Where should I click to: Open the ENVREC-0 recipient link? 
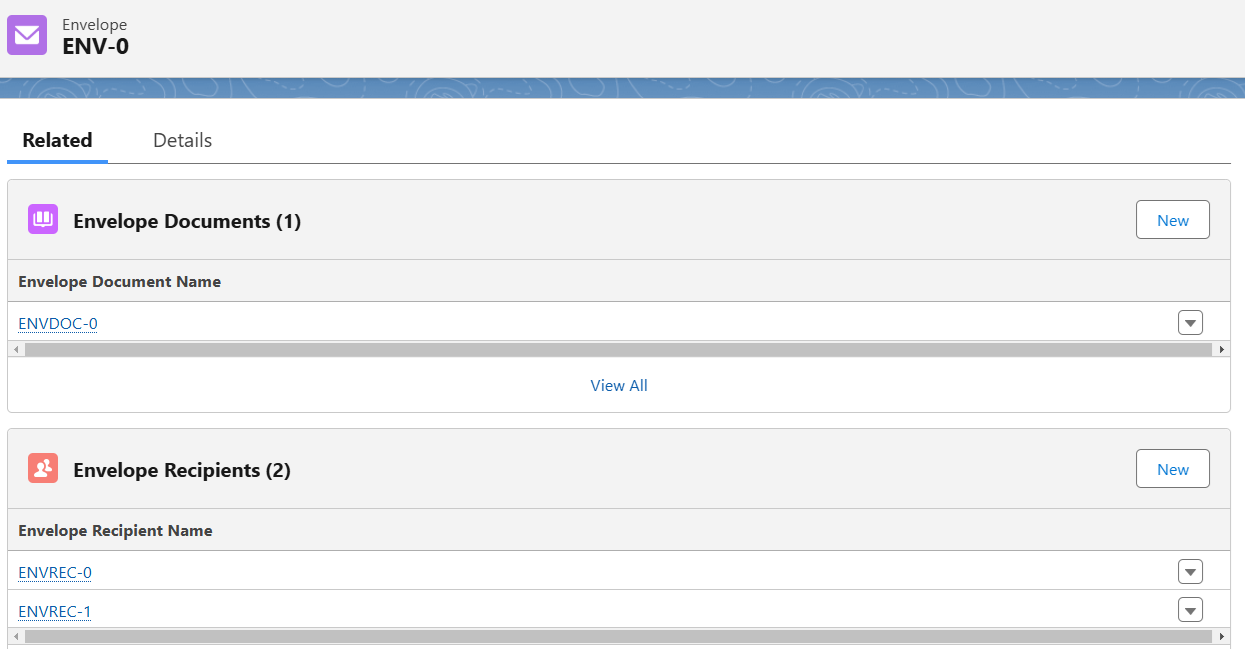pyautogui.click(x=55, y=572)
